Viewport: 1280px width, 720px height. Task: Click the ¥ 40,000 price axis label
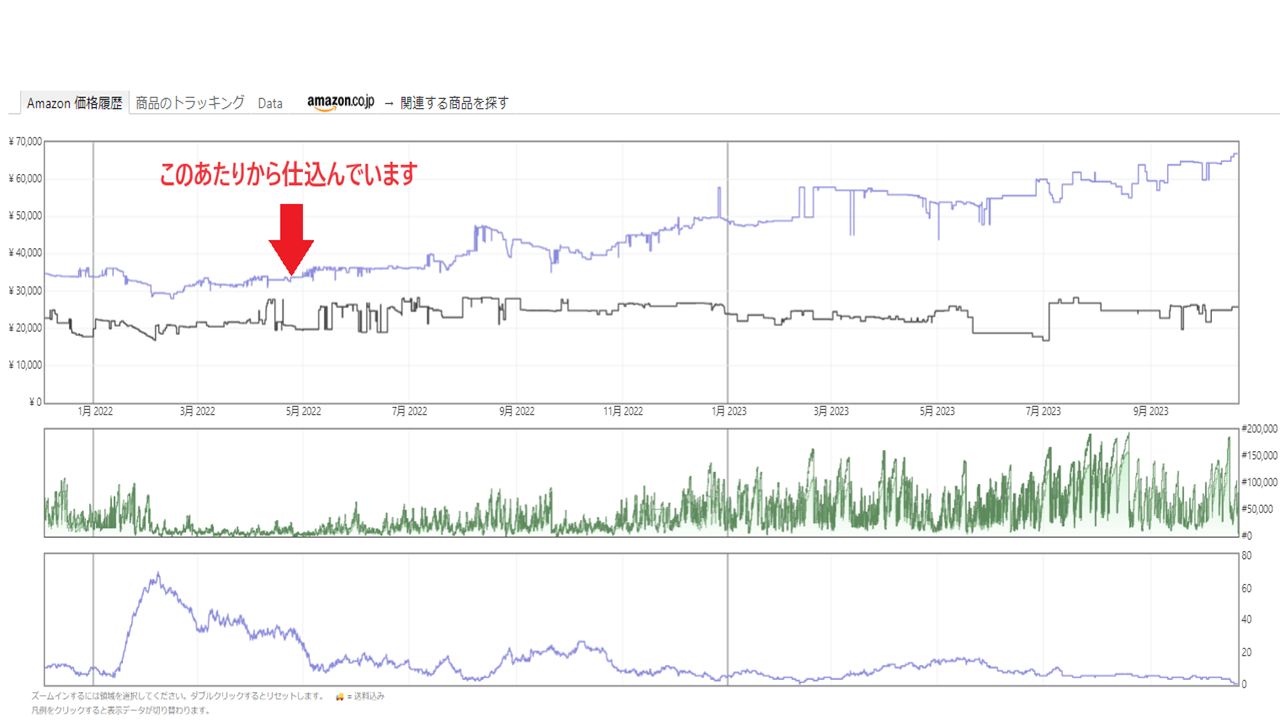25,253
